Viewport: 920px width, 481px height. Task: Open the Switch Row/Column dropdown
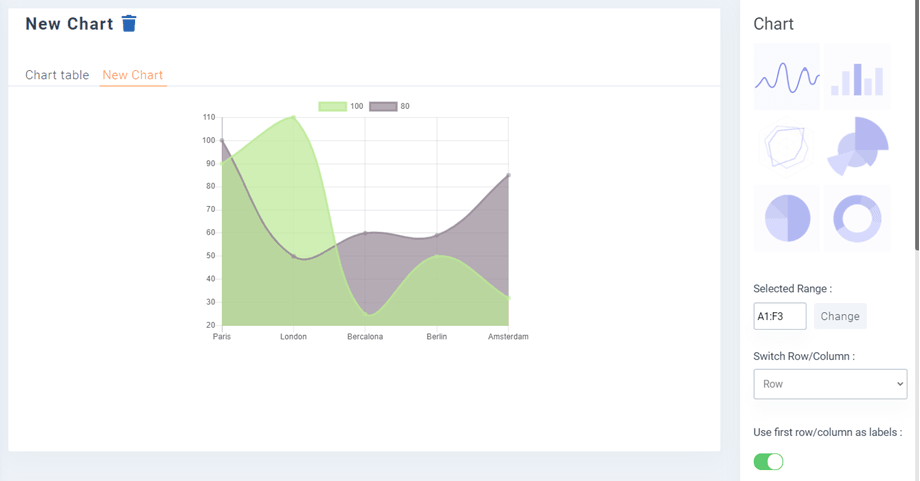point(829,384)
